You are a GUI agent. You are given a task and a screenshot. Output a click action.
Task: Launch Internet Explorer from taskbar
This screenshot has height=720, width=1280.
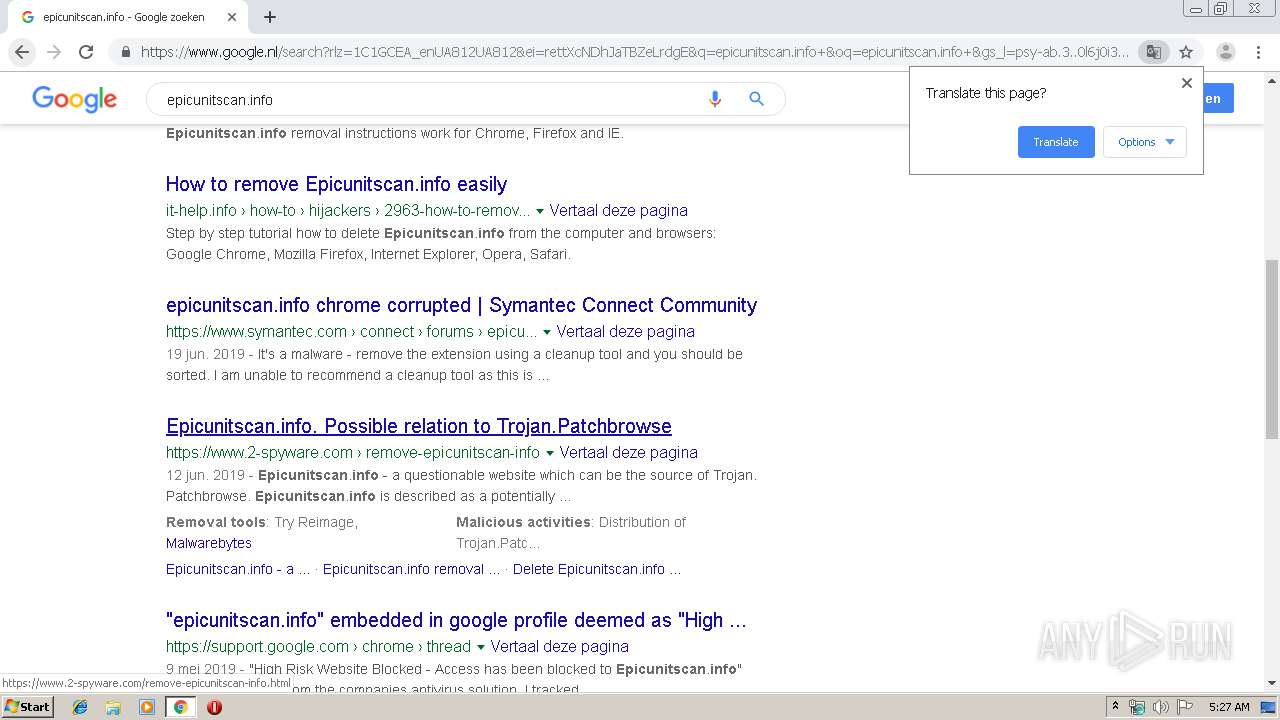click(80, 707)
